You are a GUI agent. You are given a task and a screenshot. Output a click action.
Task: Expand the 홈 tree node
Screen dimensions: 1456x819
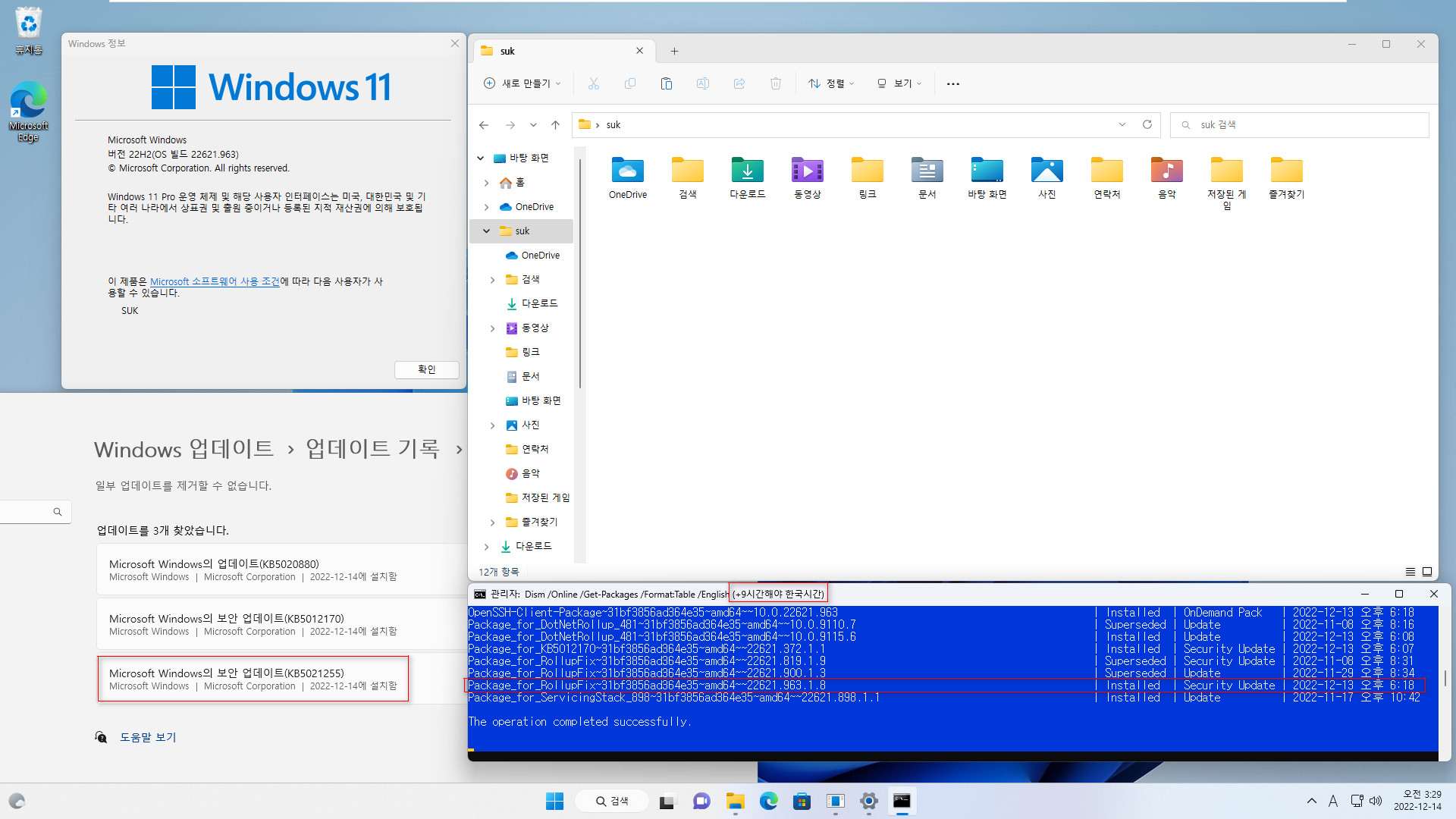point(486,183)
